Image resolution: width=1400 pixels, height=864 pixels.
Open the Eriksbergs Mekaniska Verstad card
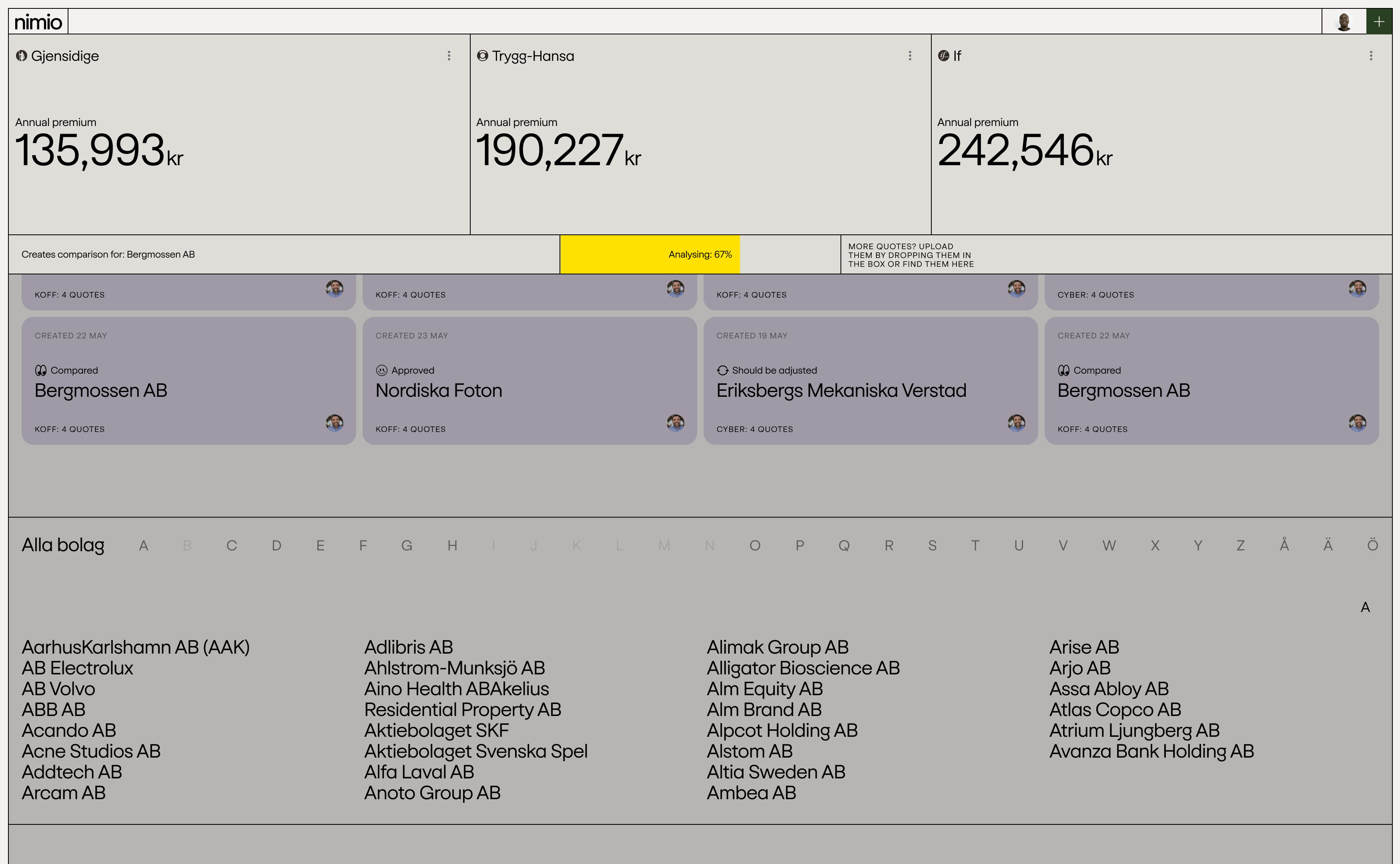pos(841,391)
